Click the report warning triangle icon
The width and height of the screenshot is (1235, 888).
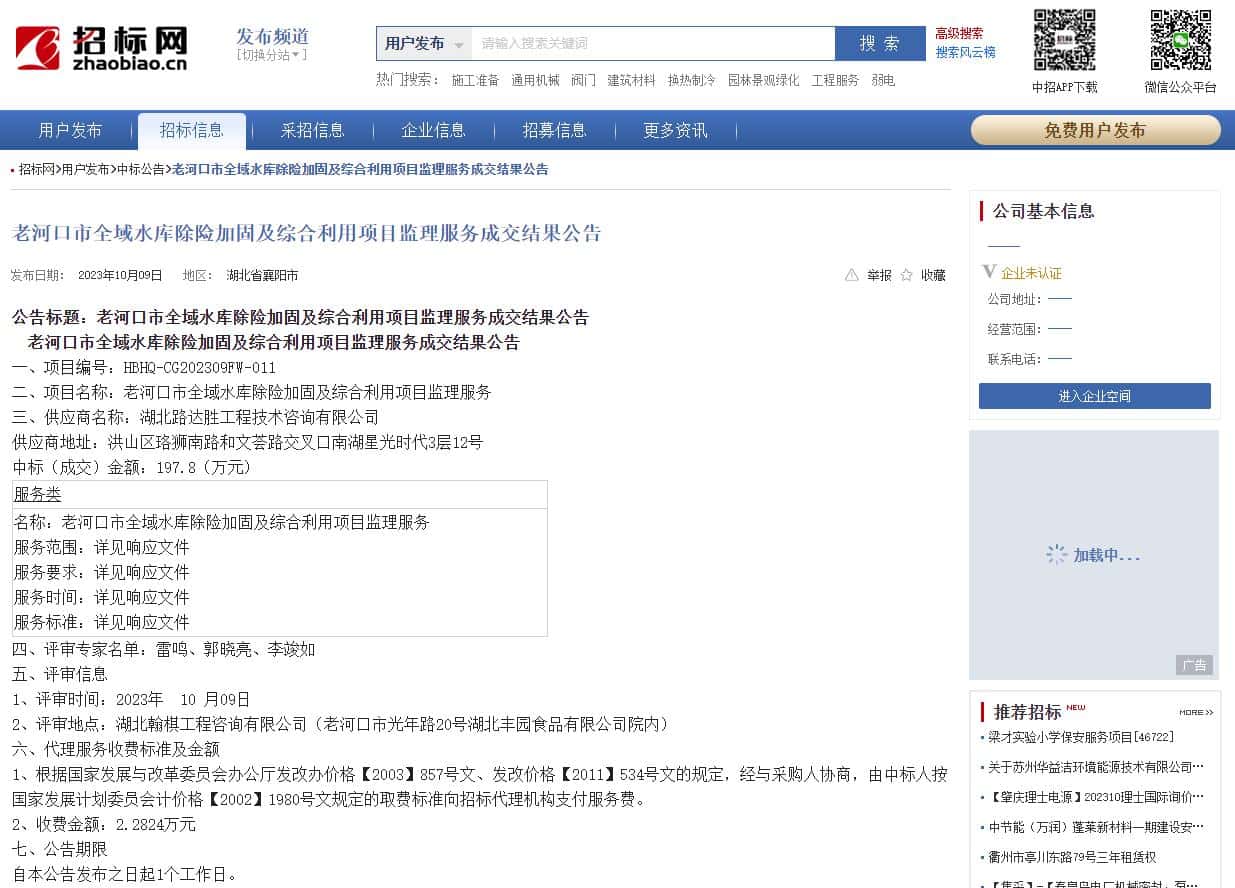click(x=852, y=275)
